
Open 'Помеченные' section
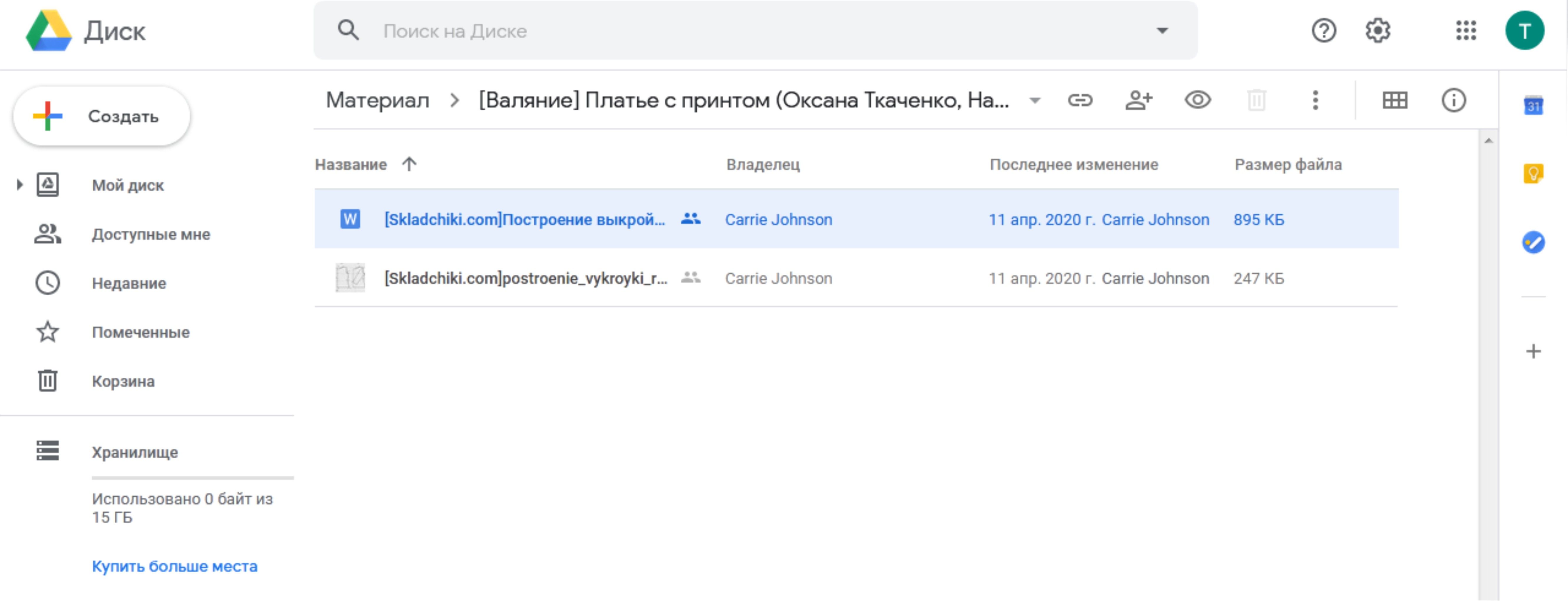[x=141, y=332]
